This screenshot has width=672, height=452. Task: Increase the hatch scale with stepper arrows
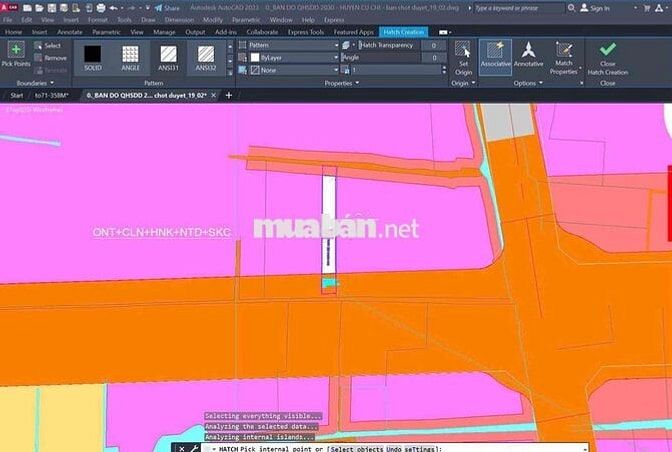(444, 68)
